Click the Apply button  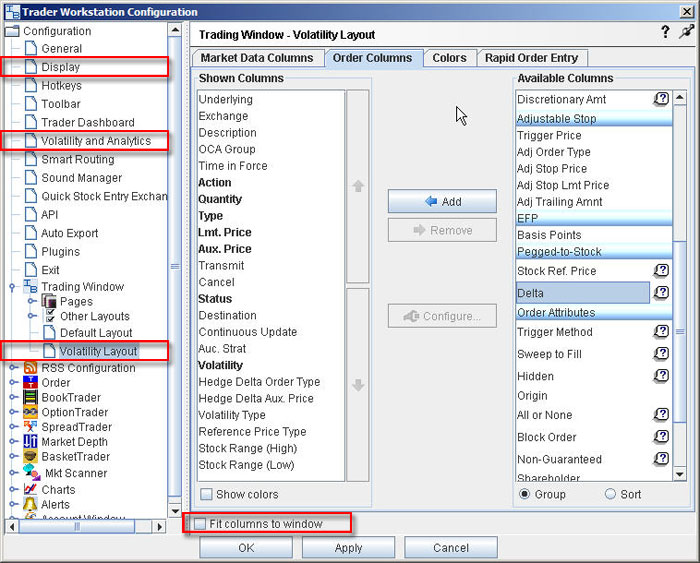pyautogui.click(x=348, y=547)
